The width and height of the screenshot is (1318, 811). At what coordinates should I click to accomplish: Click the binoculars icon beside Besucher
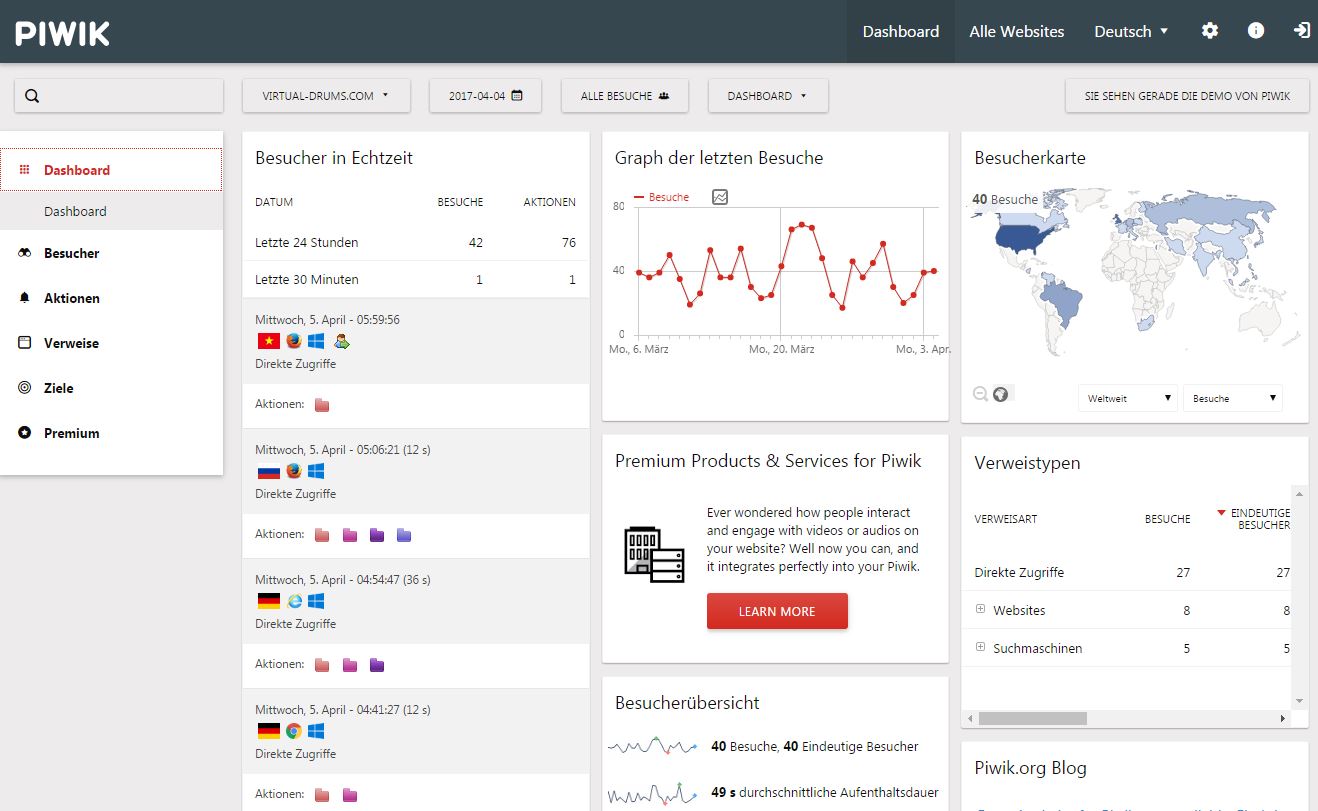(25, 253)
